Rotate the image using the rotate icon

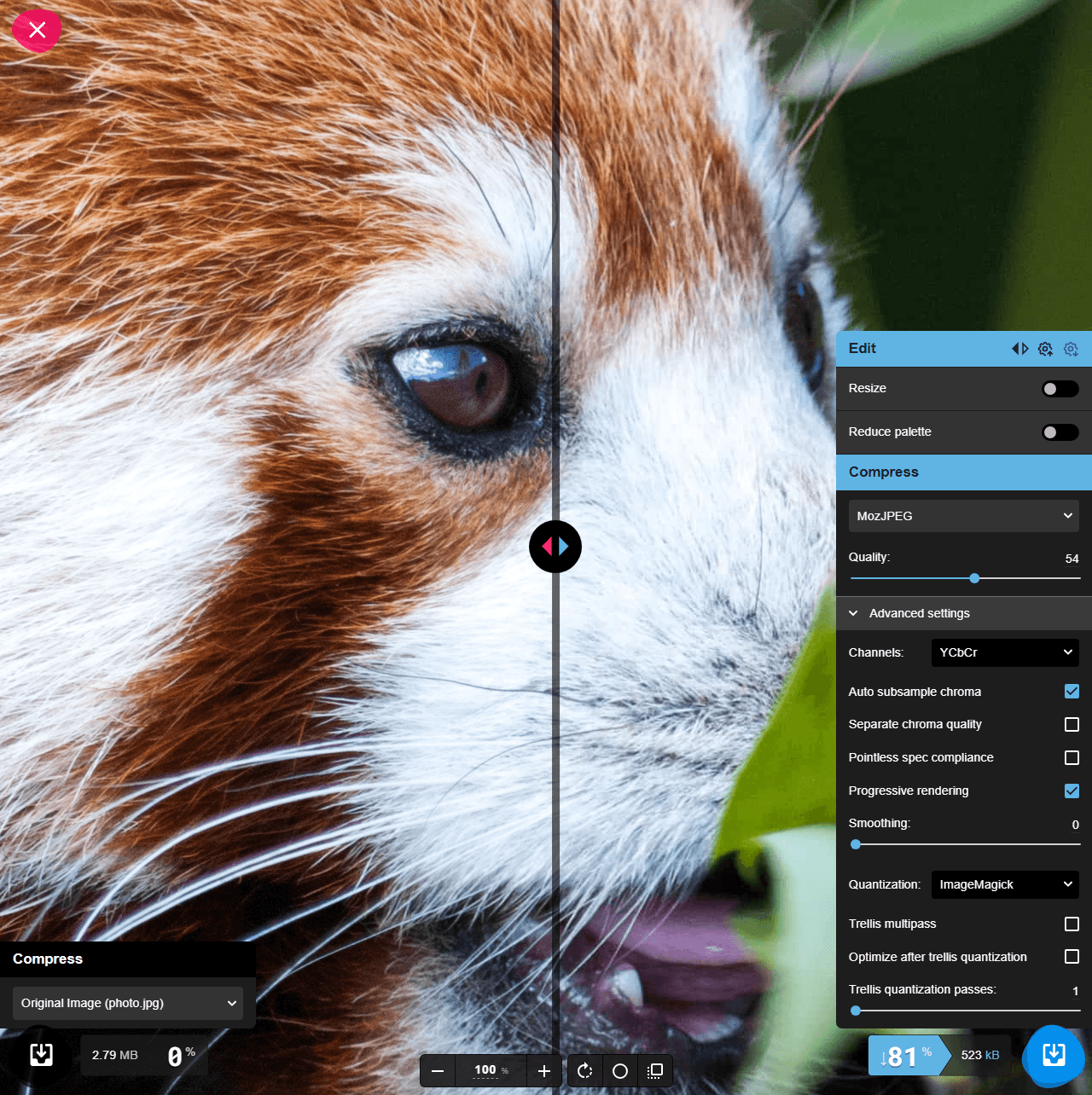tap(584, 1071)
